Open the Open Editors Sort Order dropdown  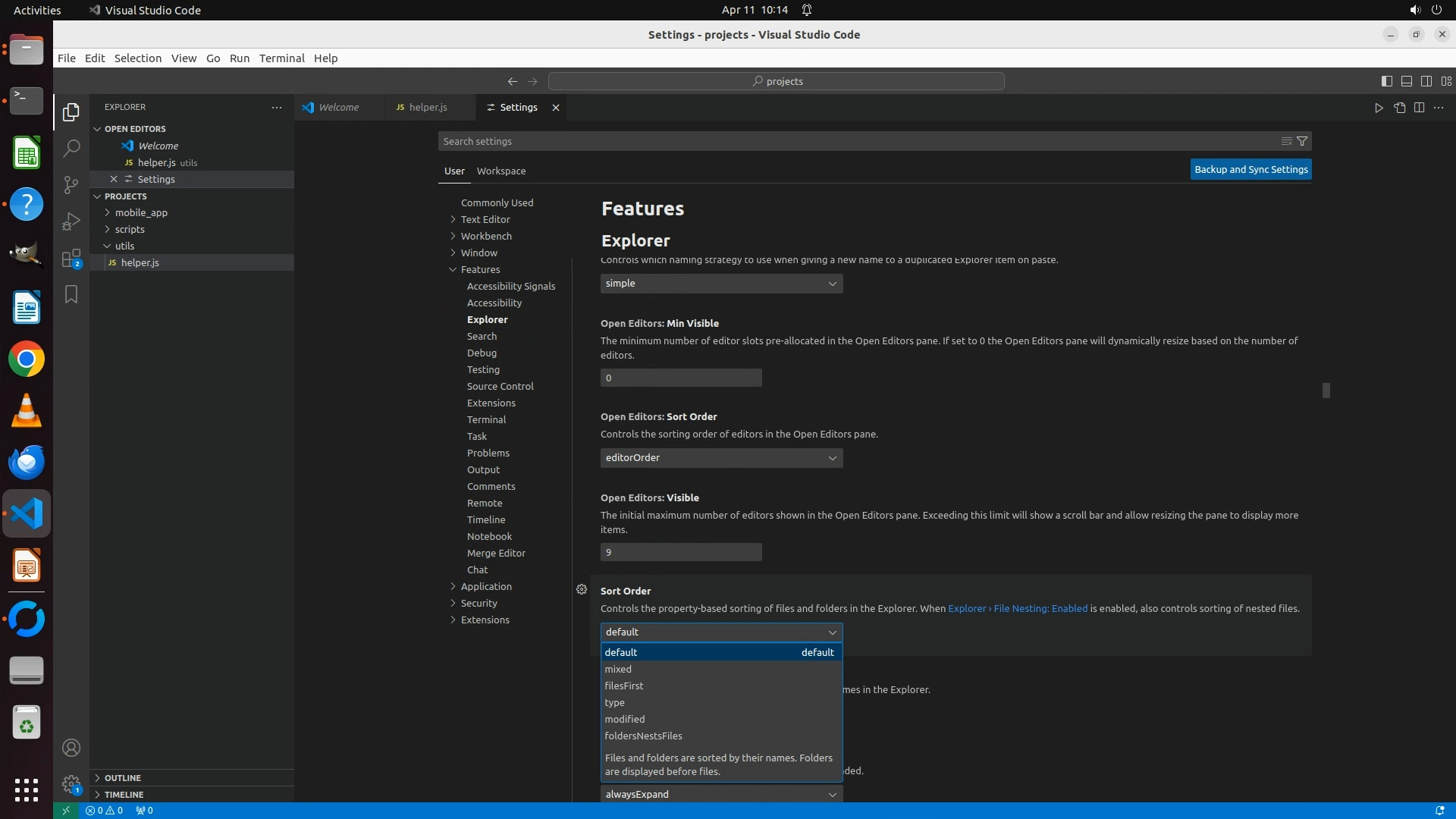pyautogui.click(x=721, y=458)
